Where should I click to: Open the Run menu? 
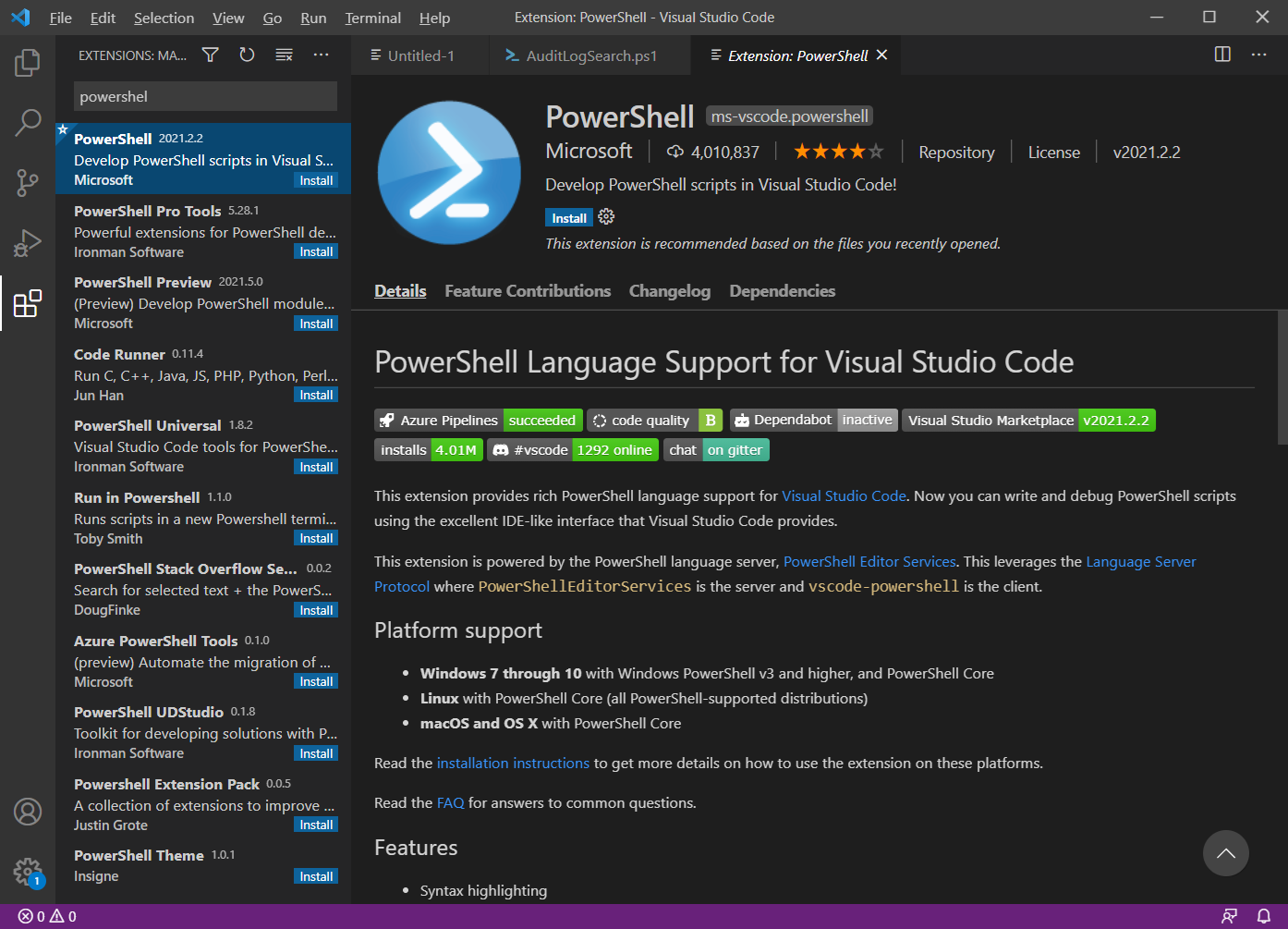[313, 18]
